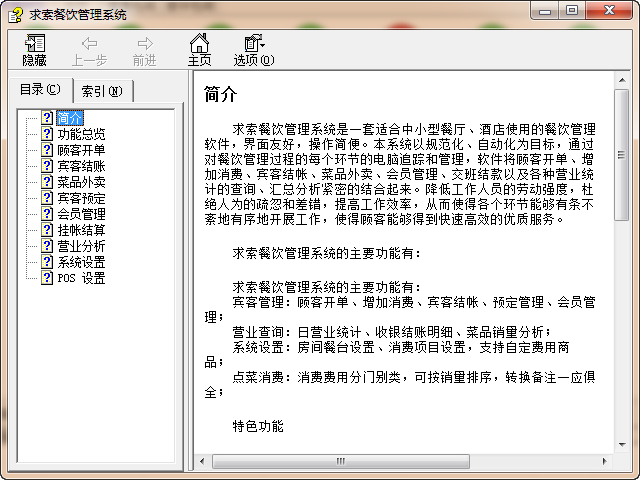
Task: Open the 营业分析 topic
Action: point(81,246)
